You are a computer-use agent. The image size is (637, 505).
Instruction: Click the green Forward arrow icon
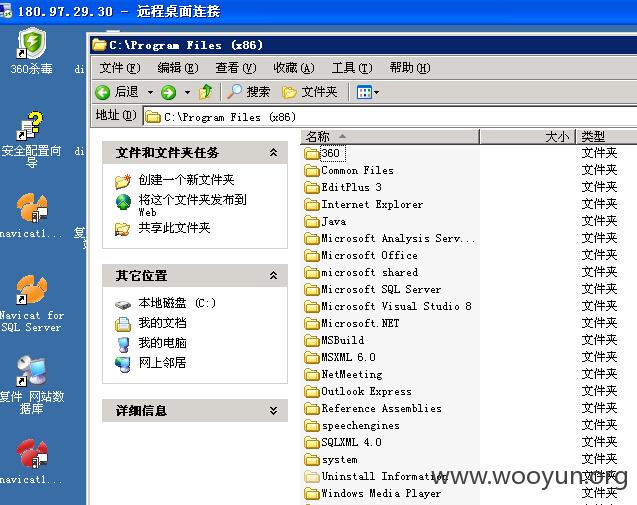click(x=168, y=93)
